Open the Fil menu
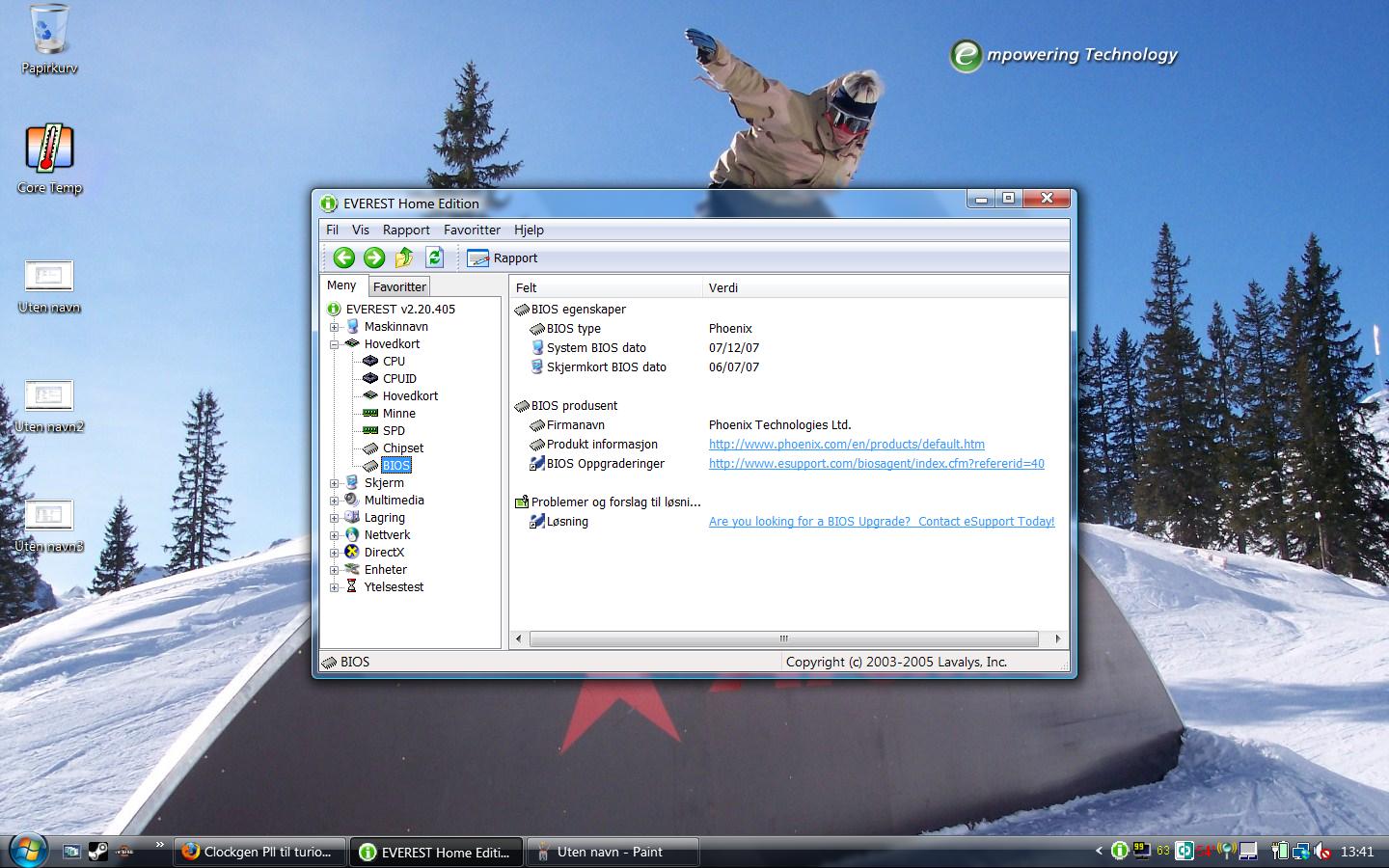This screenshot has width=1389, height=868. 332,230
